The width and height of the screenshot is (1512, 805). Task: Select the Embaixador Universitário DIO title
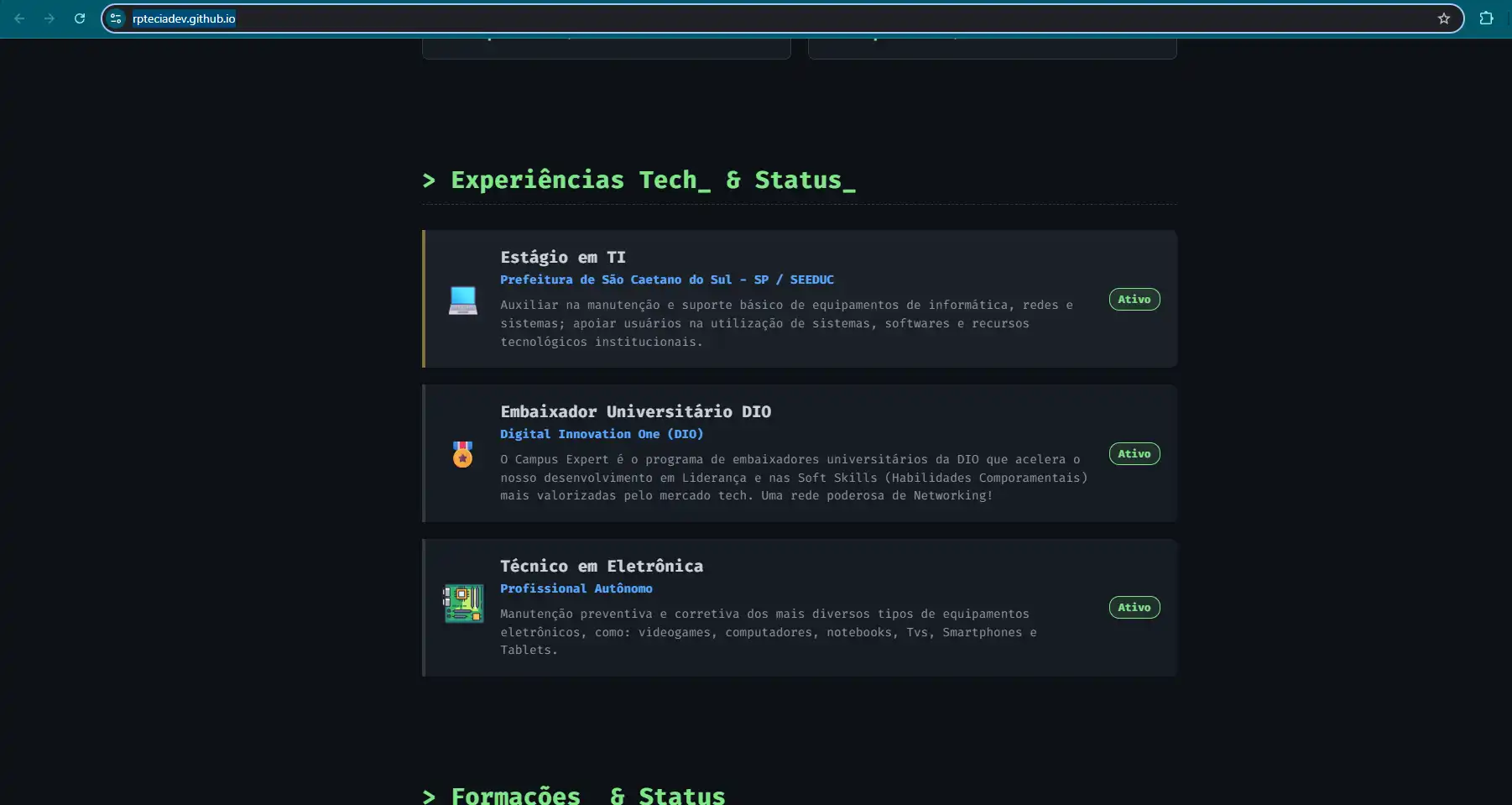coord(636,412)
